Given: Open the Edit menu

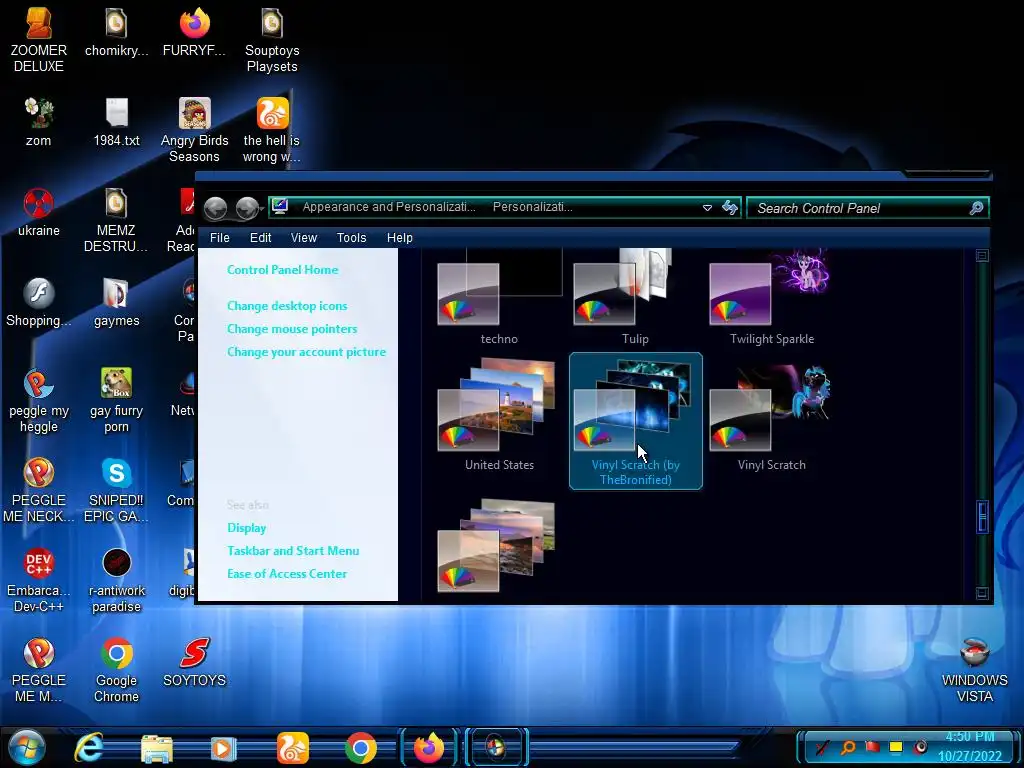Looking at the screenshot, I should 260,238.
